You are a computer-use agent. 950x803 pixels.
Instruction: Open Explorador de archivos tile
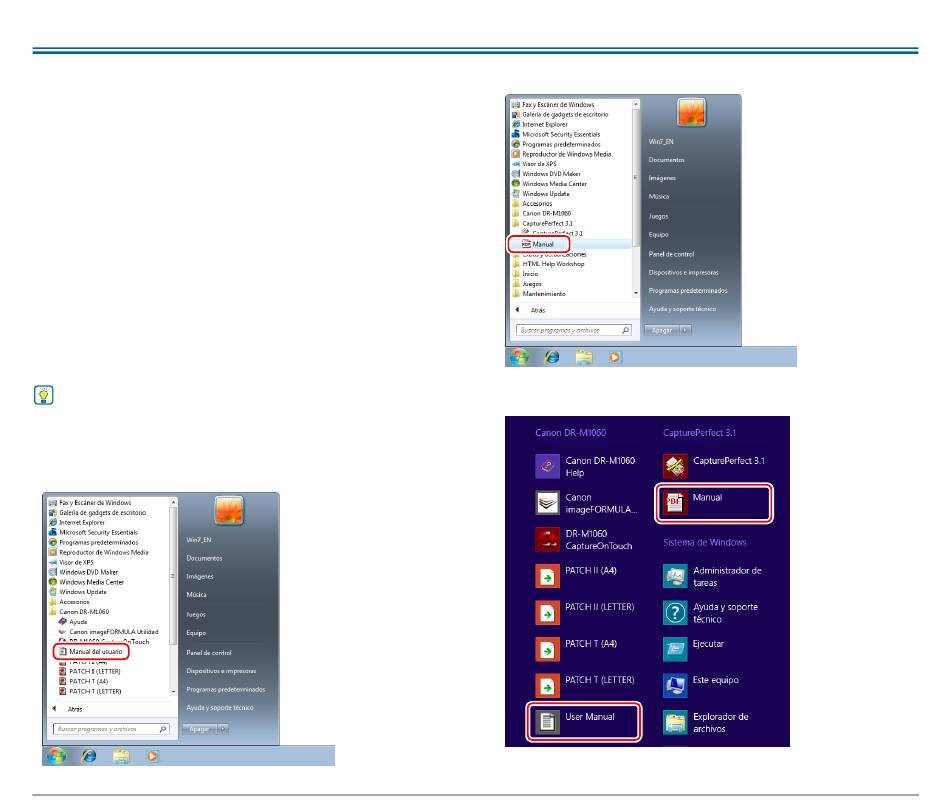click(x=706, y=722)
